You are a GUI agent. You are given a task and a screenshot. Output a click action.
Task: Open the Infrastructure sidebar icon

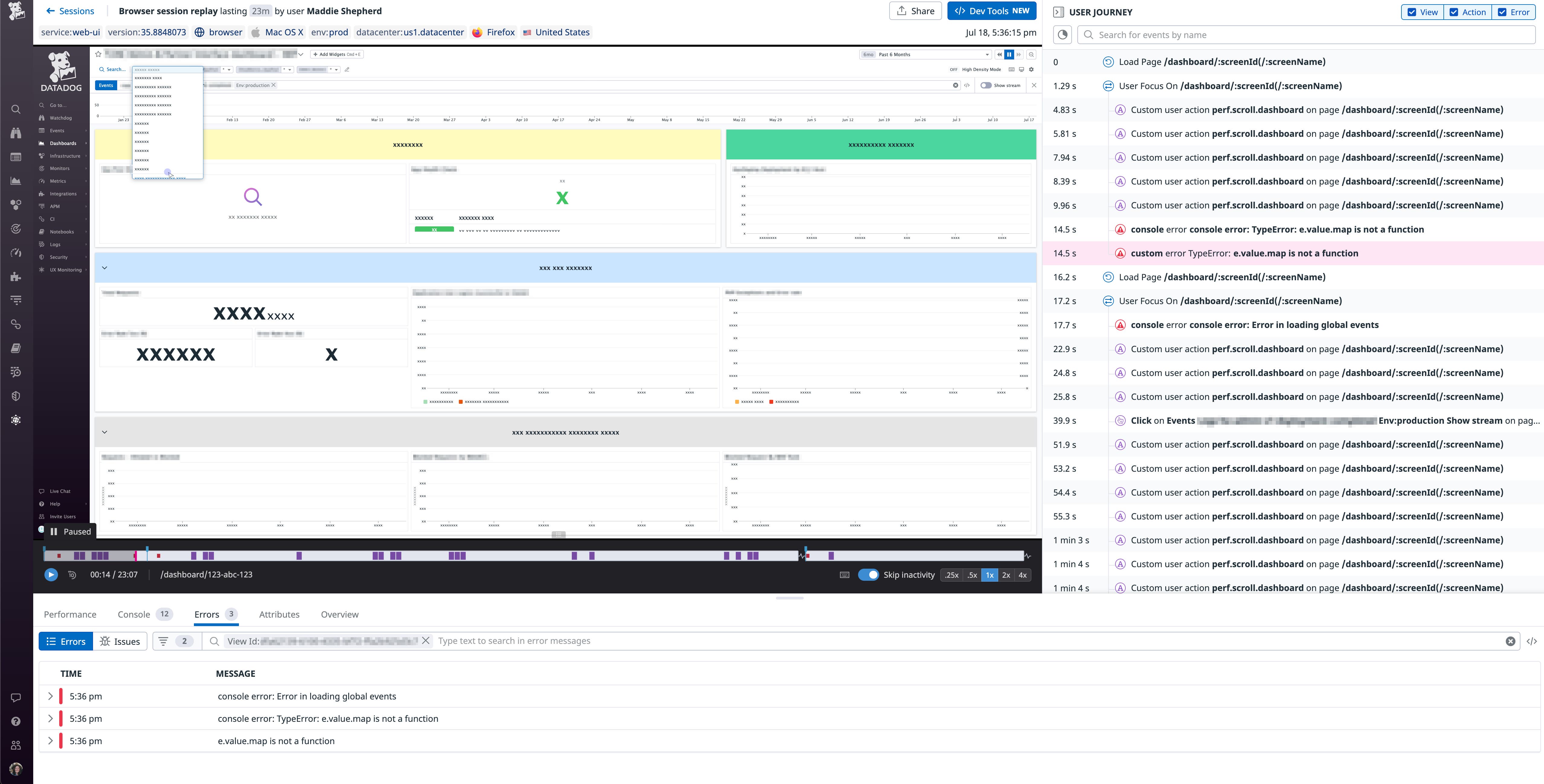click(x=64, y=155)
